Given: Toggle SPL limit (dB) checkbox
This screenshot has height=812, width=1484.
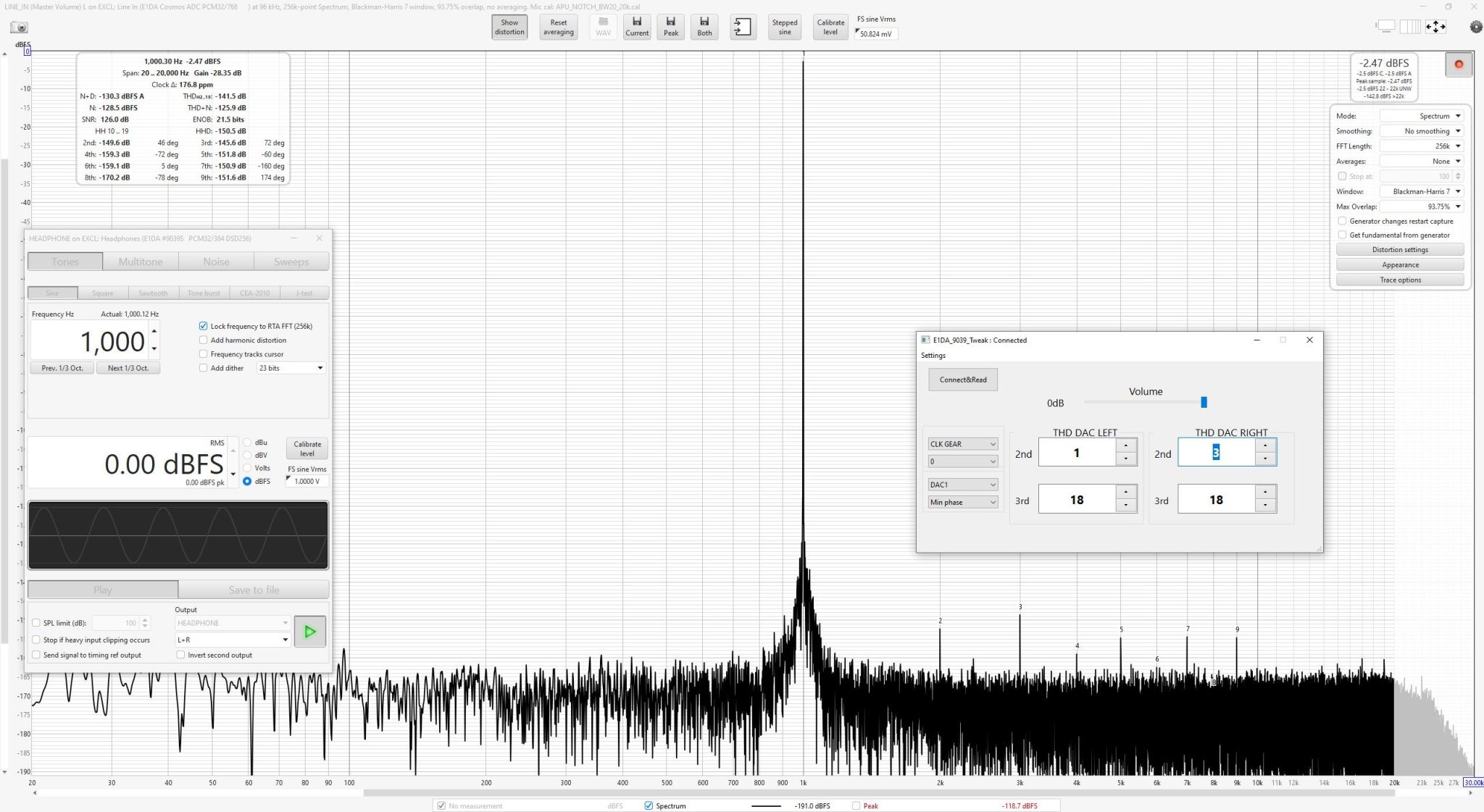Looking at the screenshot, I should [x=36, y=623].
